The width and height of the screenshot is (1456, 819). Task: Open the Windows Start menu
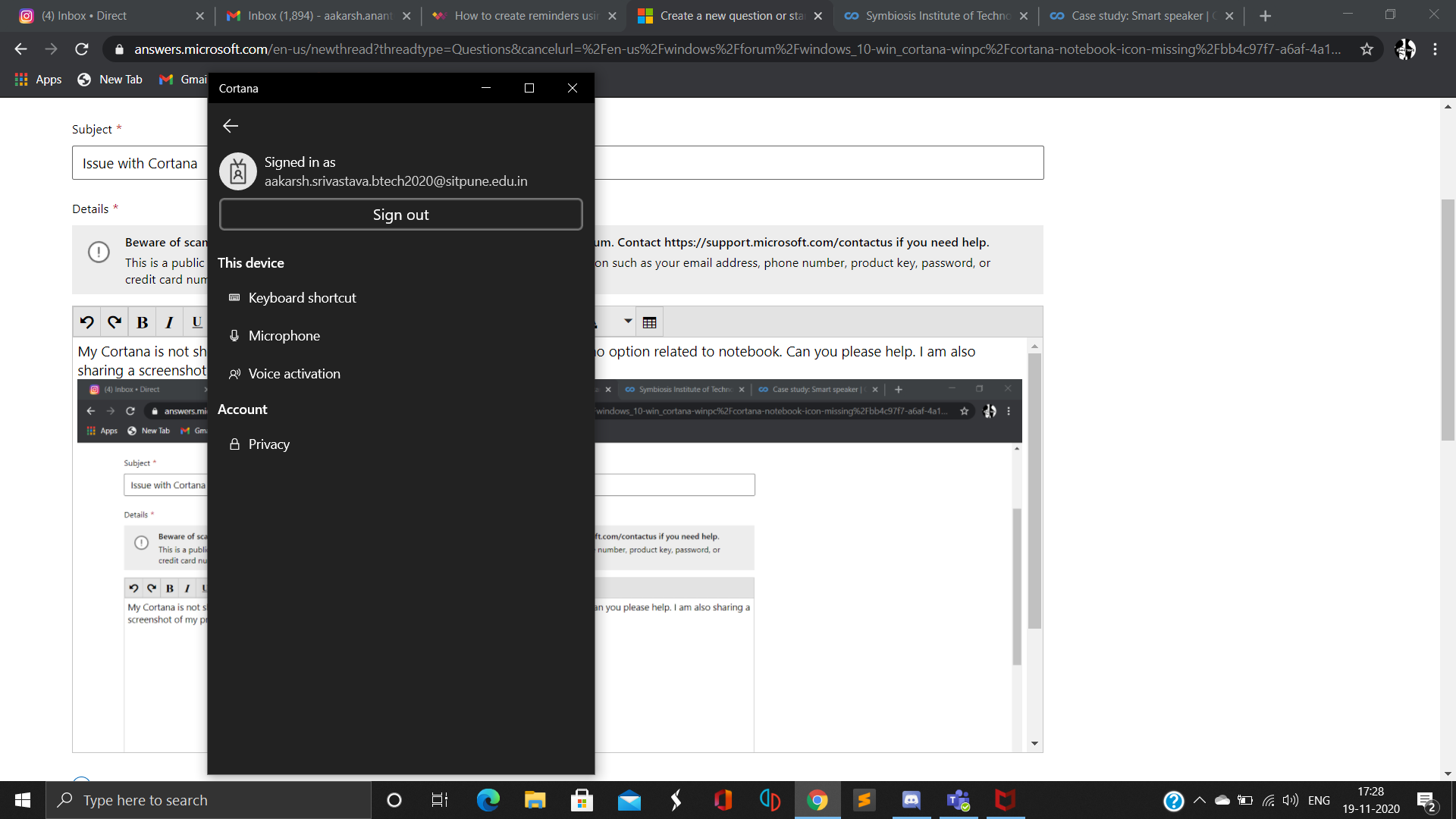23,800
